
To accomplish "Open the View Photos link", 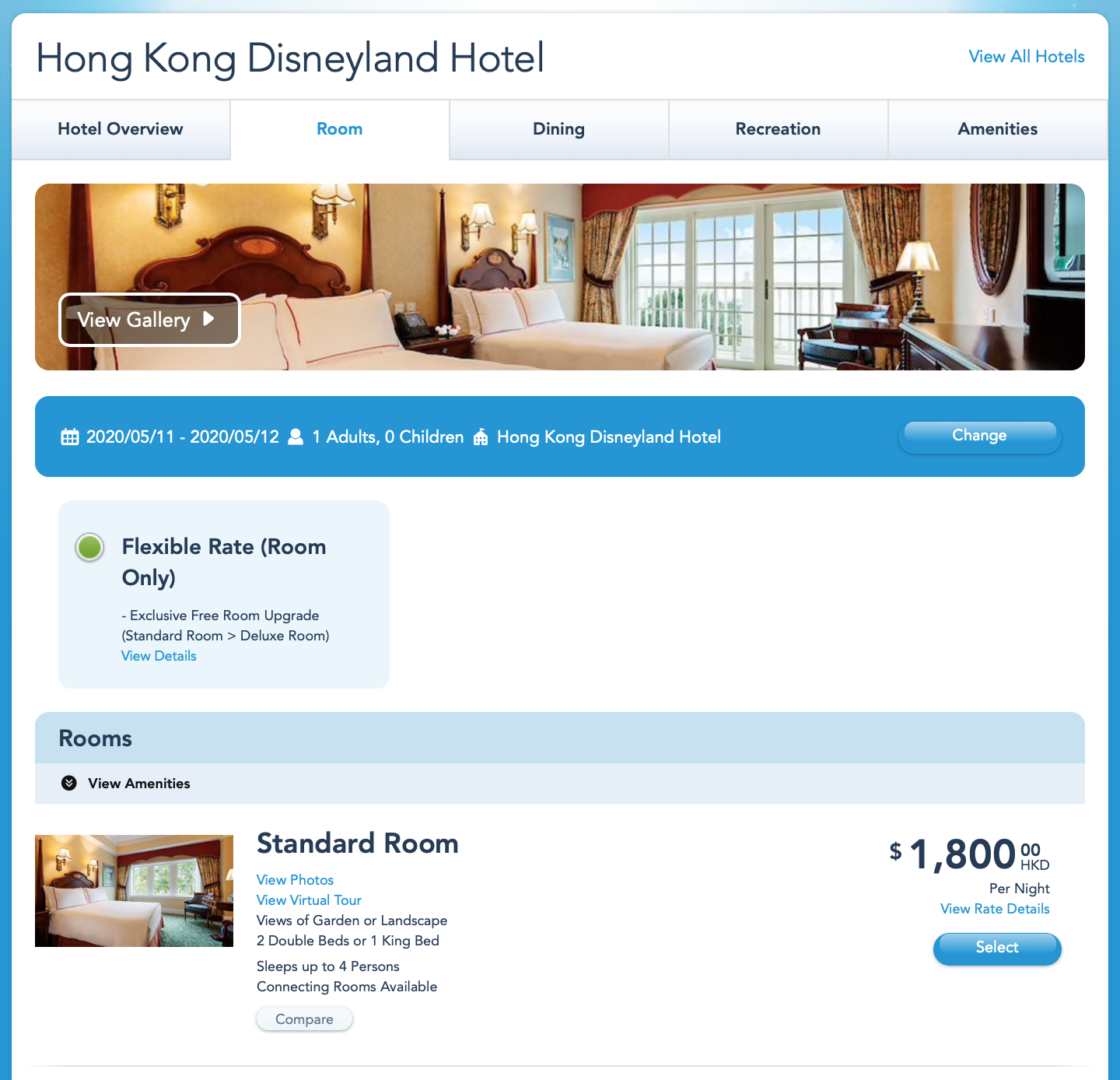I will click(x=295, y=880).
